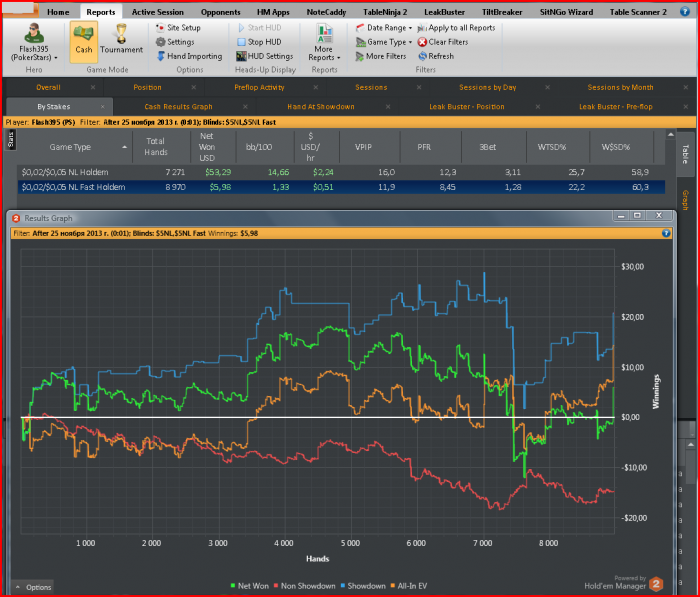This screenshot has width=700, height=597.
Task: Open TiltBreaker tab
Action: tap(502, 12)
